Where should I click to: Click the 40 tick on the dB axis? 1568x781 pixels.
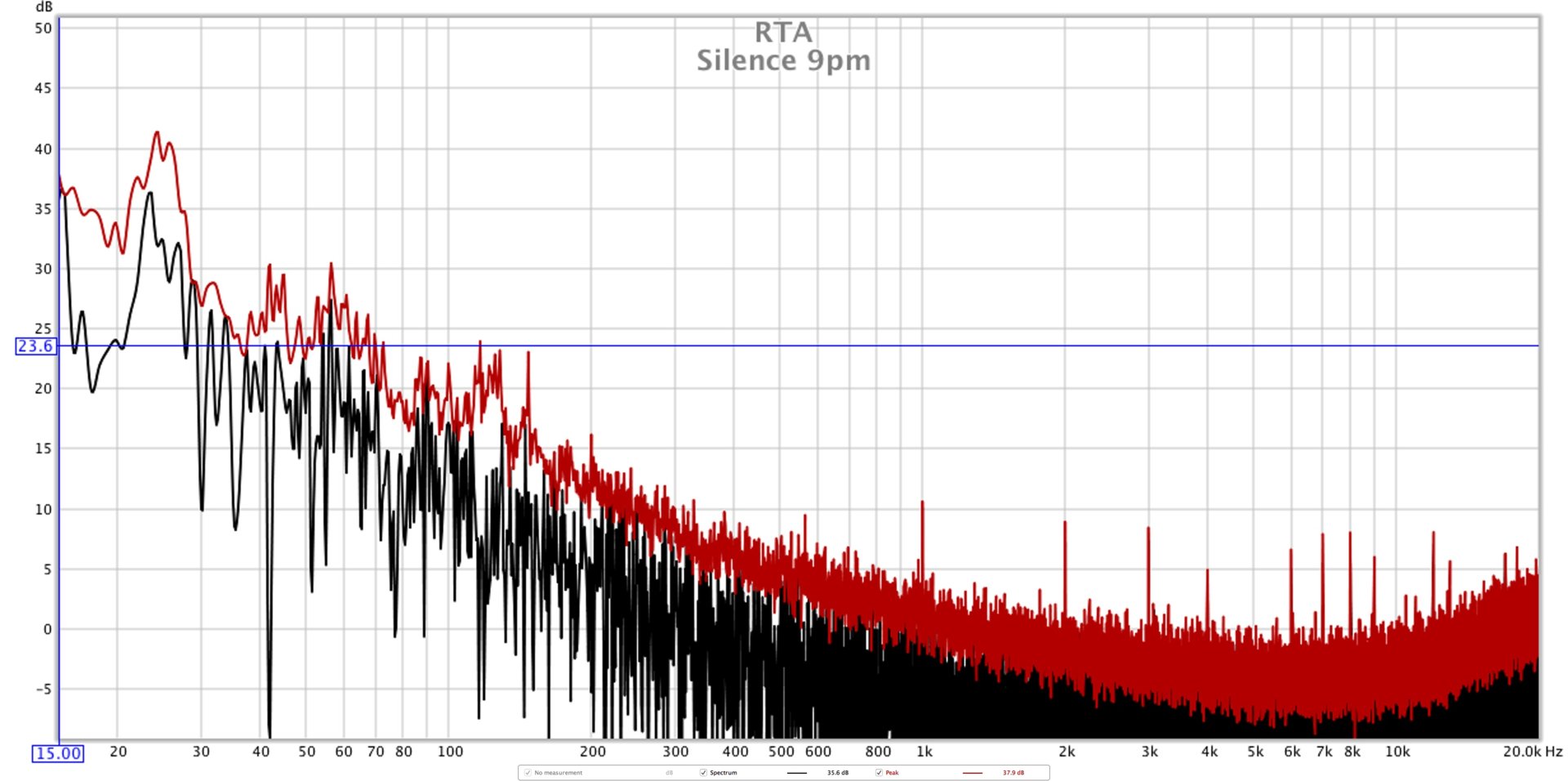[x=43, y=149]
